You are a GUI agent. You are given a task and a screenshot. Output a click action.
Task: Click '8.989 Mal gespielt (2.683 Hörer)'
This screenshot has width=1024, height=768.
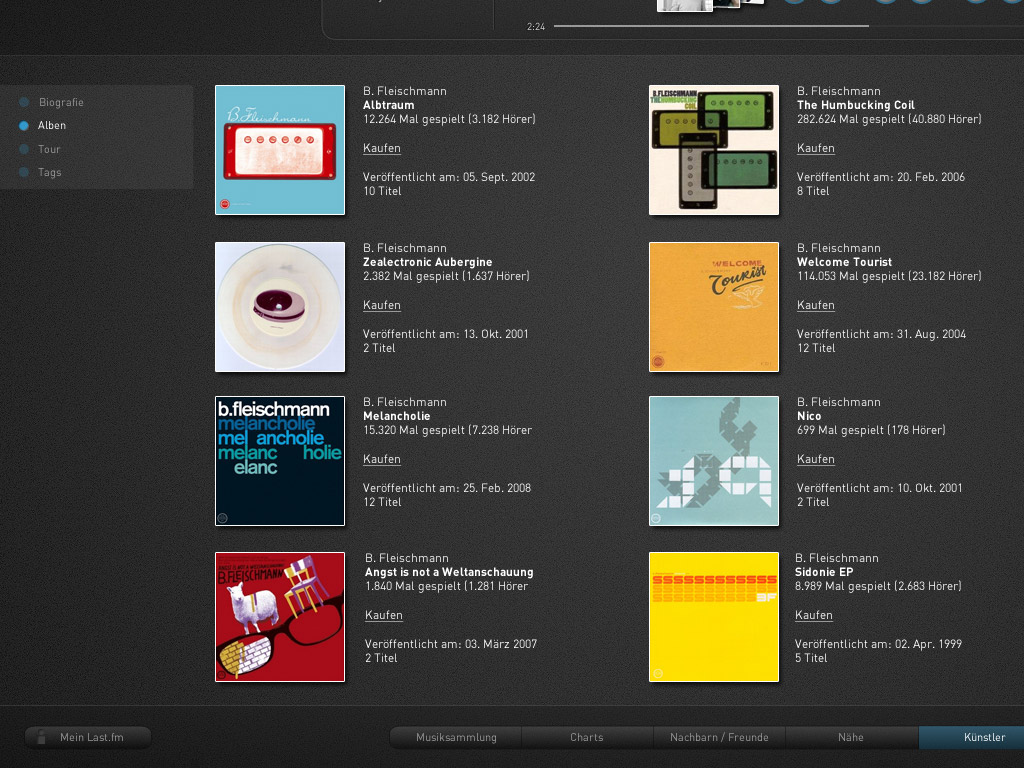(x=878, y=586)
